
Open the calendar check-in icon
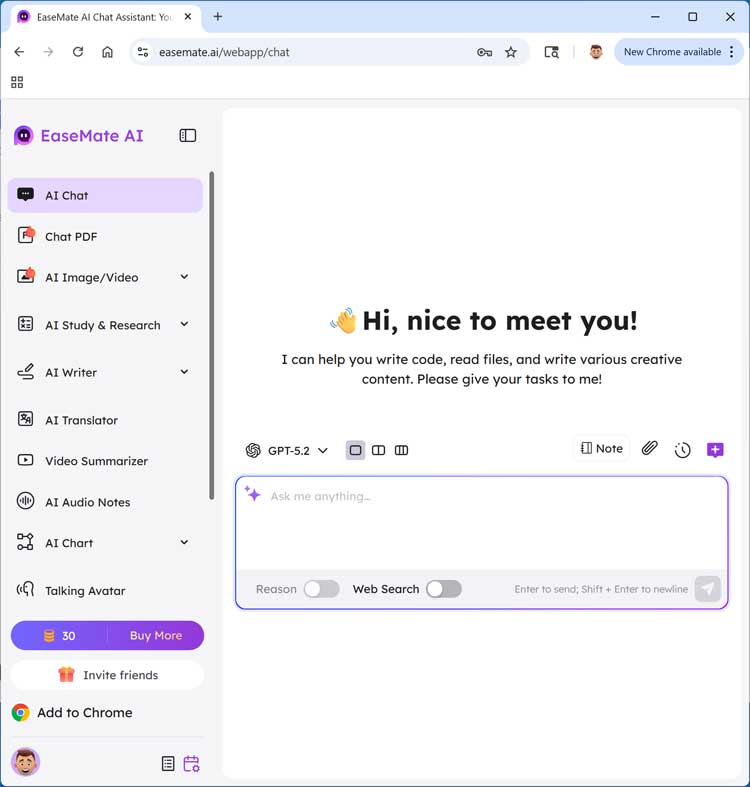pos(191,763)
